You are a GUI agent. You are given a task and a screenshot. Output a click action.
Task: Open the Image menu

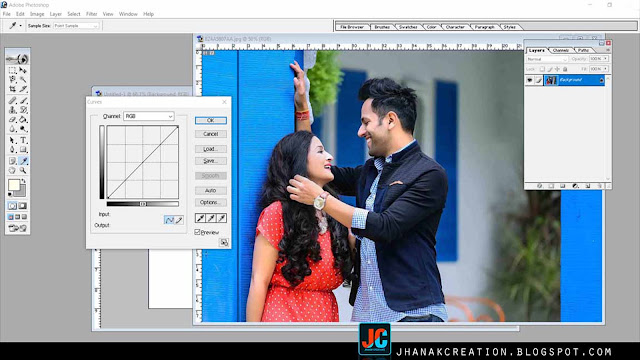(37, 14)
